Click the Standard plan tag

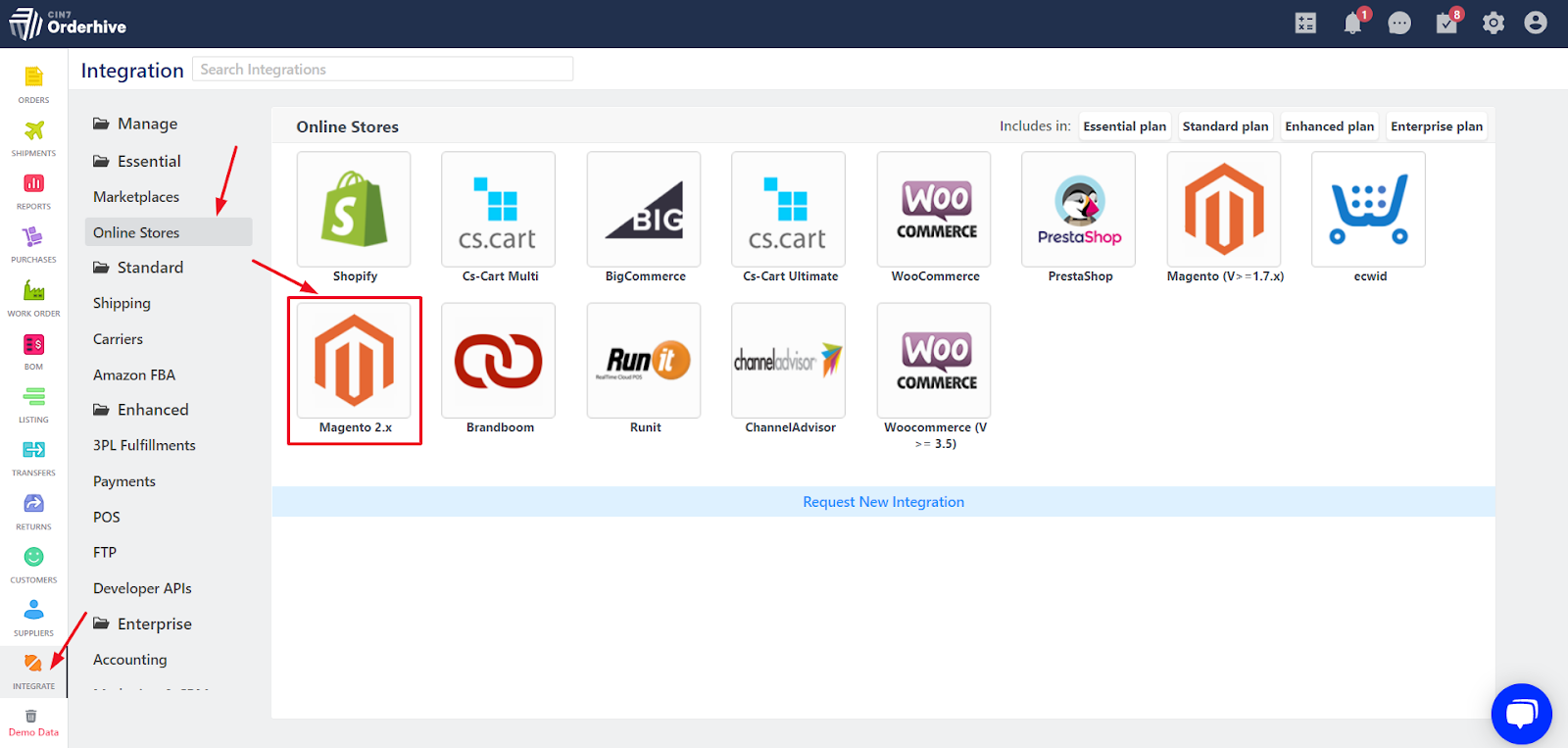pyautogui.click(x=1225, y=126)
